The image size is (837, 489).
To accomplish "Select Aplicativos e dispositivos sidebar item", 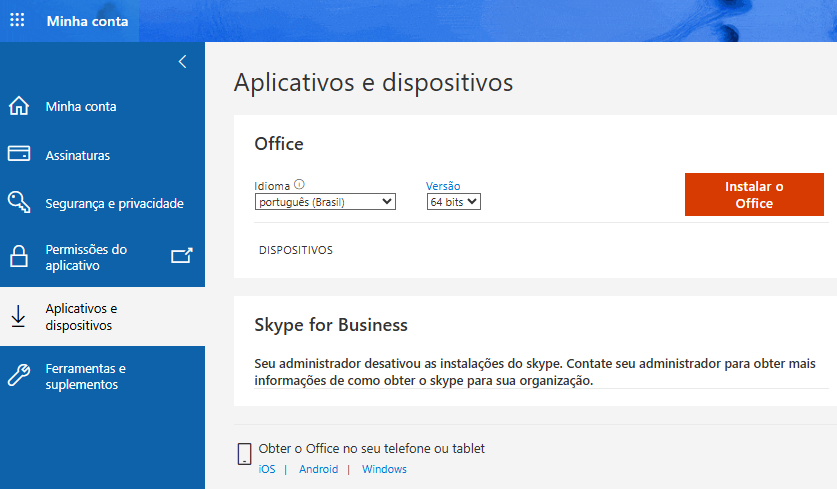I will [102, 317].
